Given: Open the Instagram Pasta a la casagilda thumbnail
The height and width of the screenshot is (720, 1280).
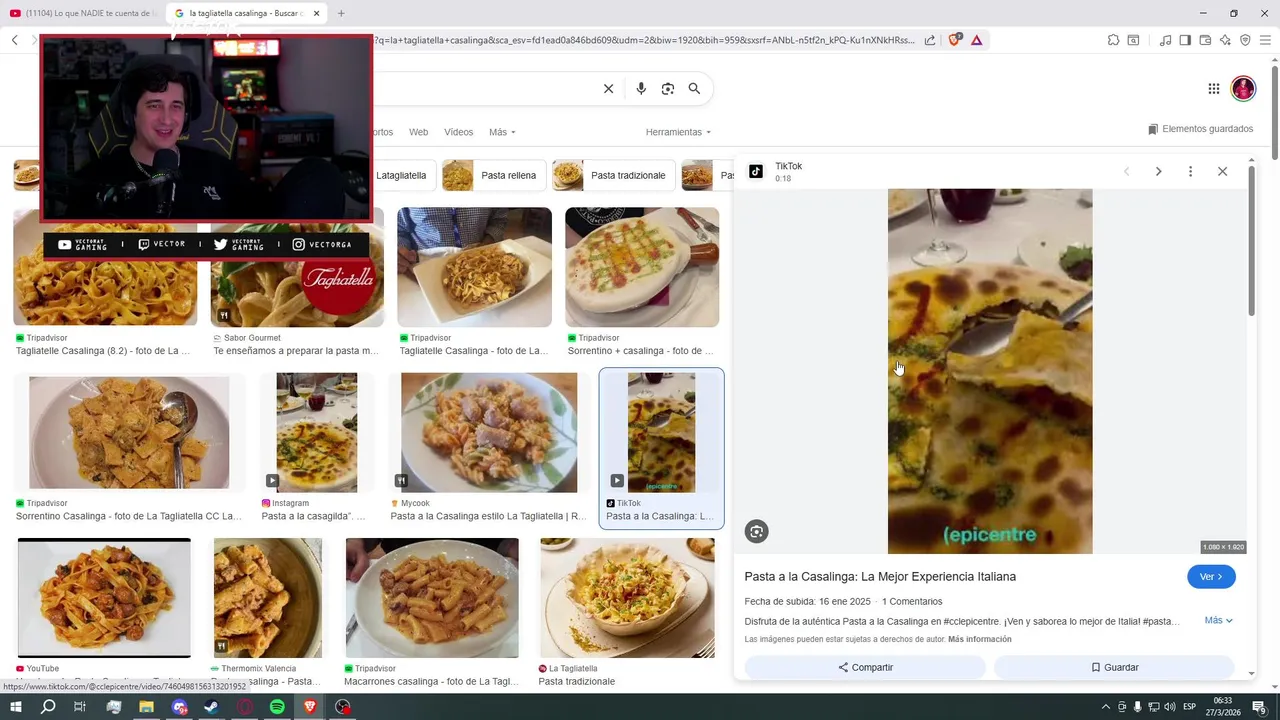Looking at the screenshot, I should click(316, 432).
